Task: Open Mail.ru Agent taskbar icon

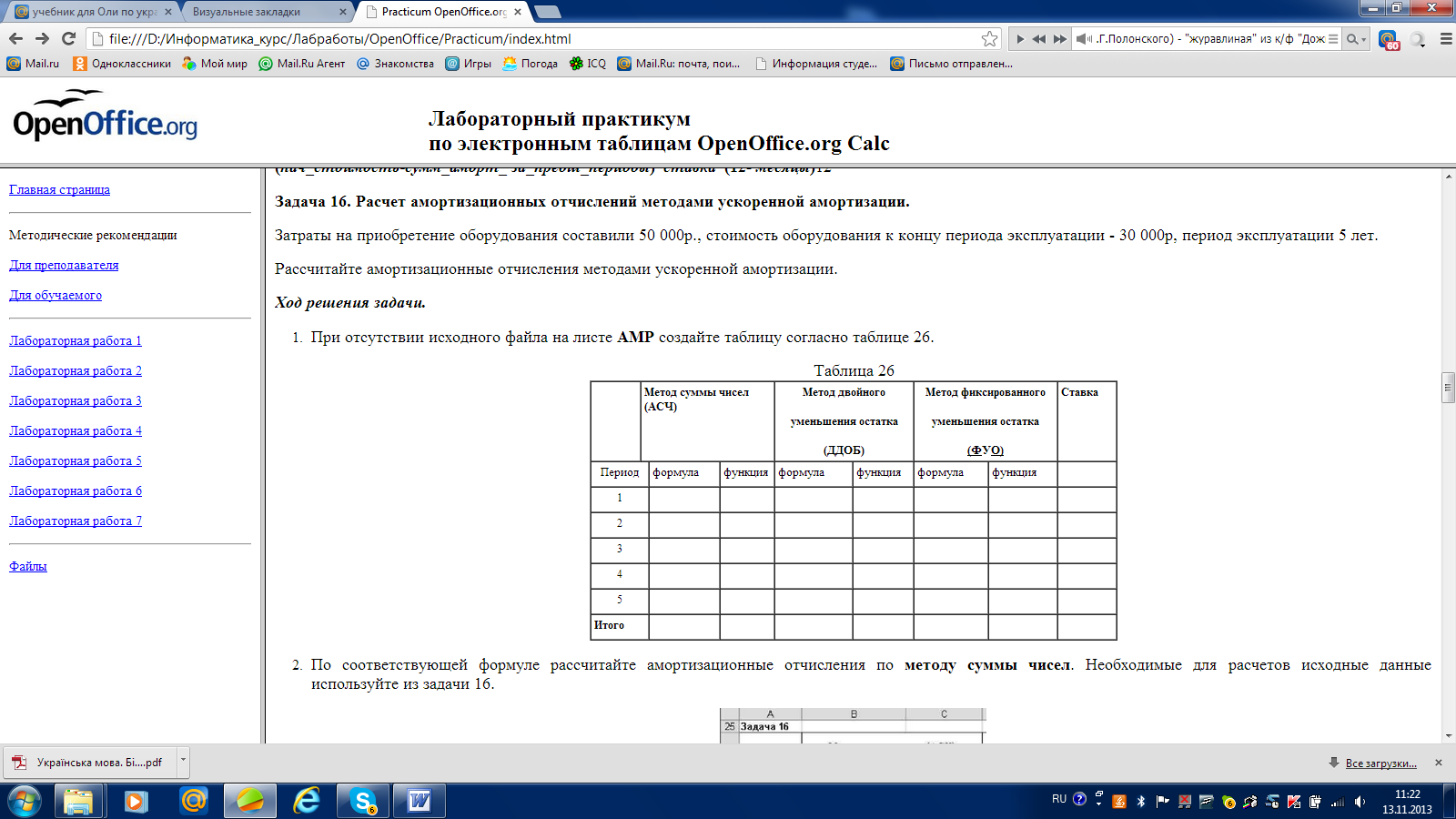Action: 193,801
